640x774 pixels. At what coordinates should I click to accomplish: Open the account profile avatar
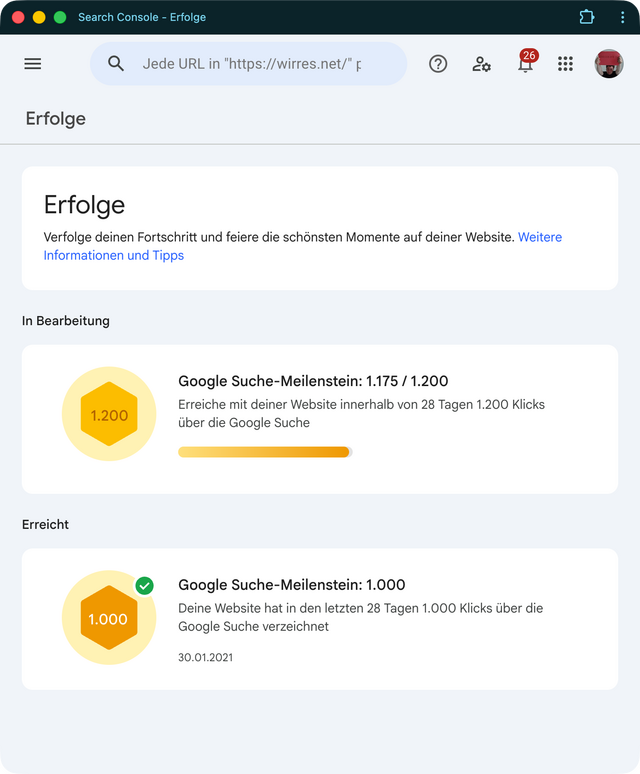pos(609,64)
